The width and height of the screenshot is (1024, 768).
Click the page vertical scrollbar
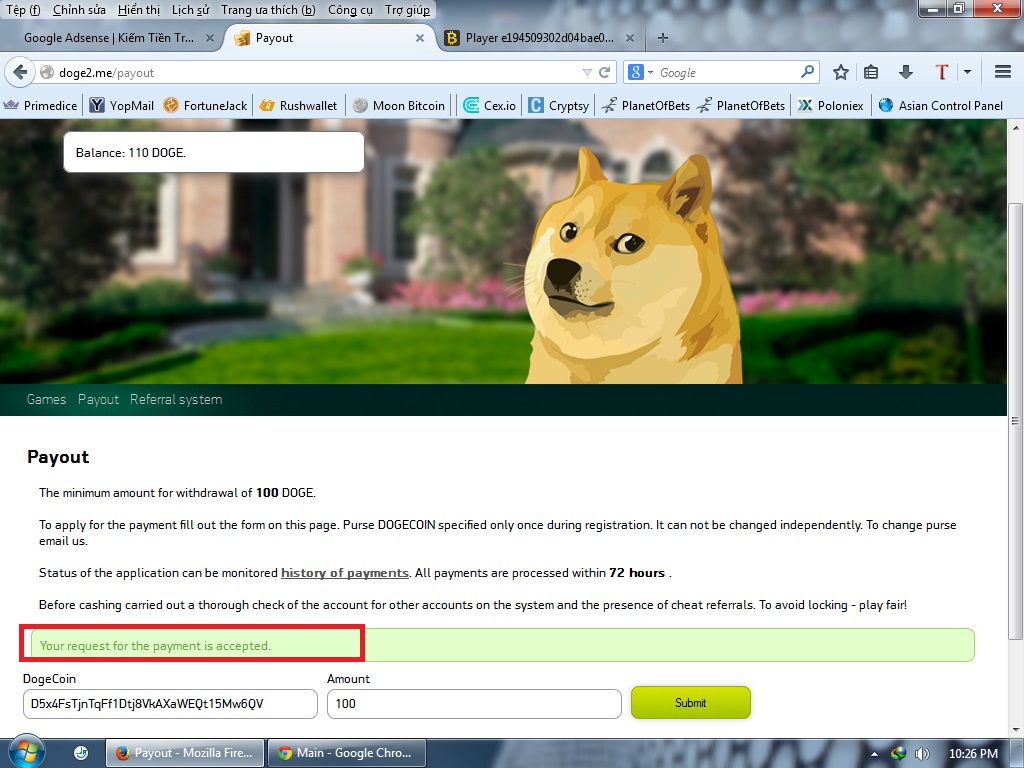point(1016,422)
